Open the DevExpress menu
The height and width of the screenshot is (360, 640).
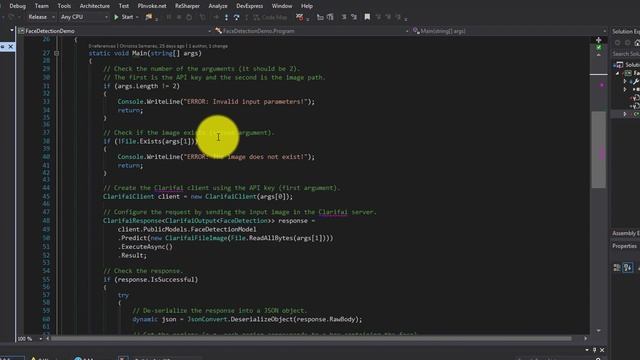[249, 6]
